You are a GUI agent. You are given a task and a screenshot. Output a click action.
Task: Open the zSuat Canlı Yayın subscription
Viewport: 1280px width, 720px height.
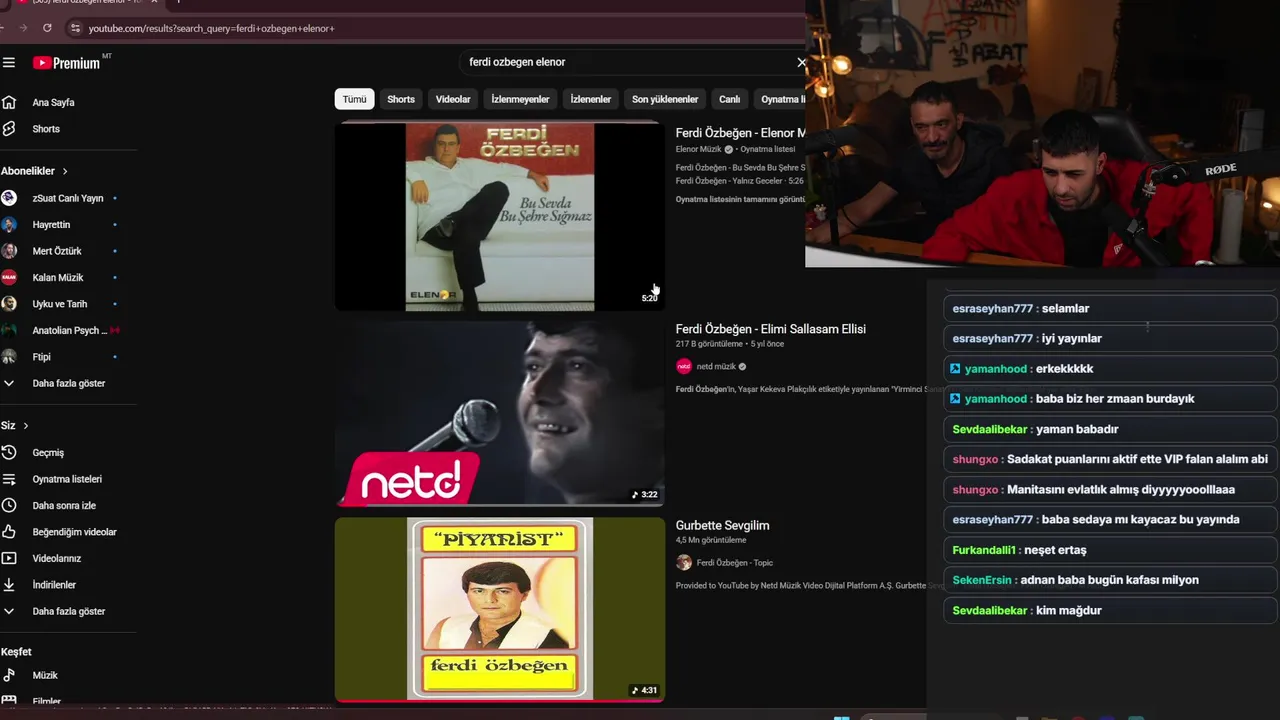click(66, 198)
